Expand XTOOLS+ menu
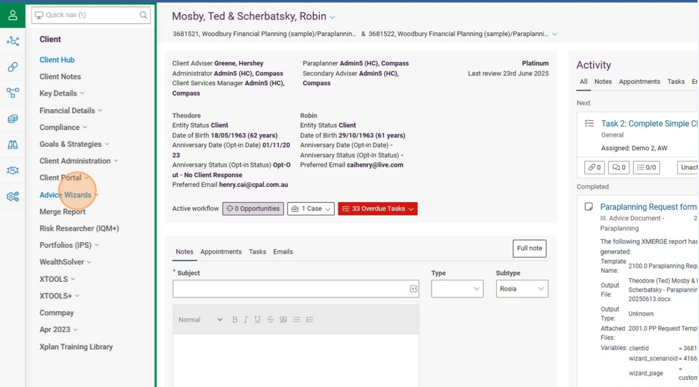The height and width of the screenshot is (387, 699). [x=59, y=296]
